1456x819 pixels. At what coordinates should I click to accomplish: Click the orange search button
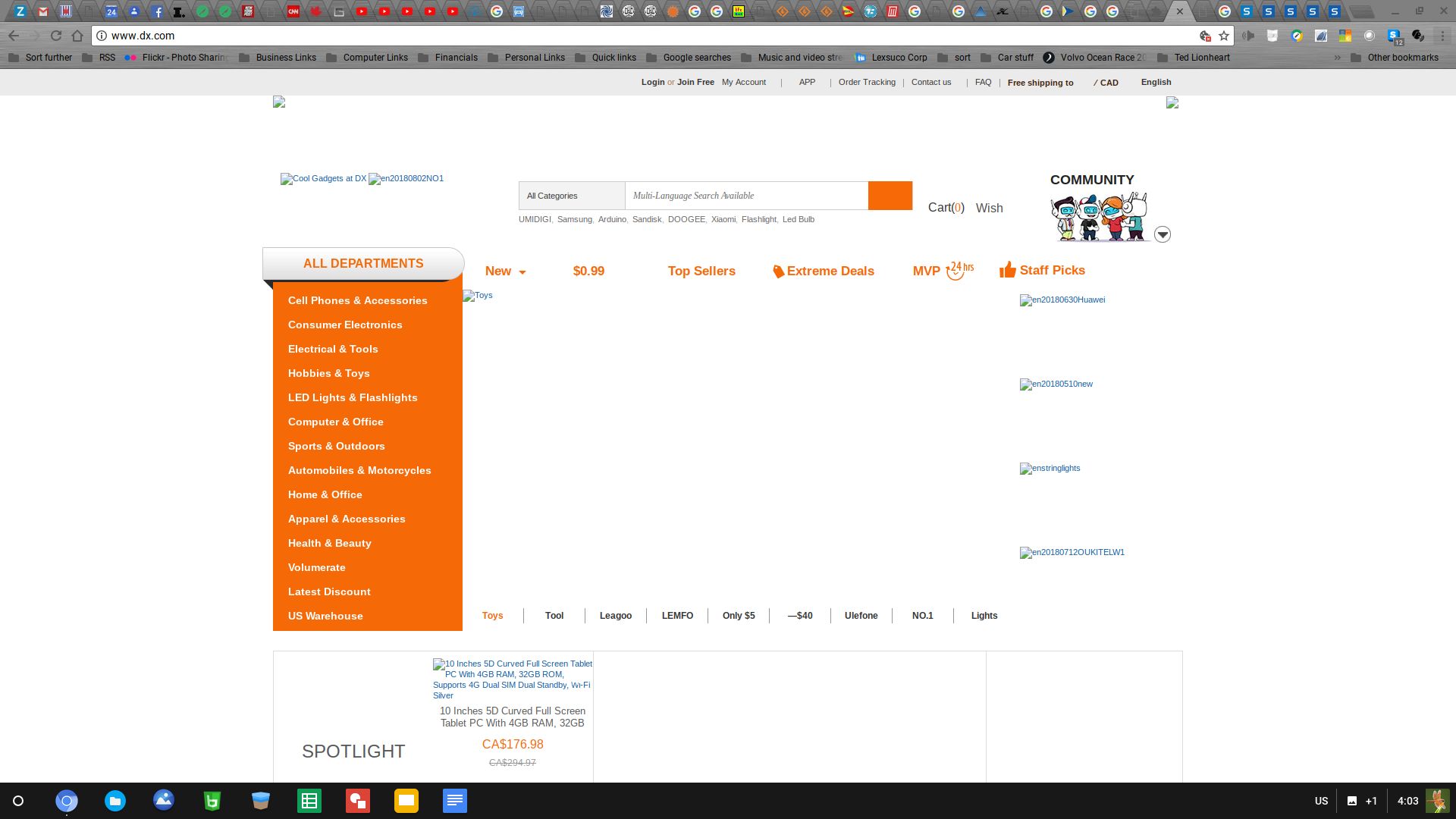click(890, 196)
